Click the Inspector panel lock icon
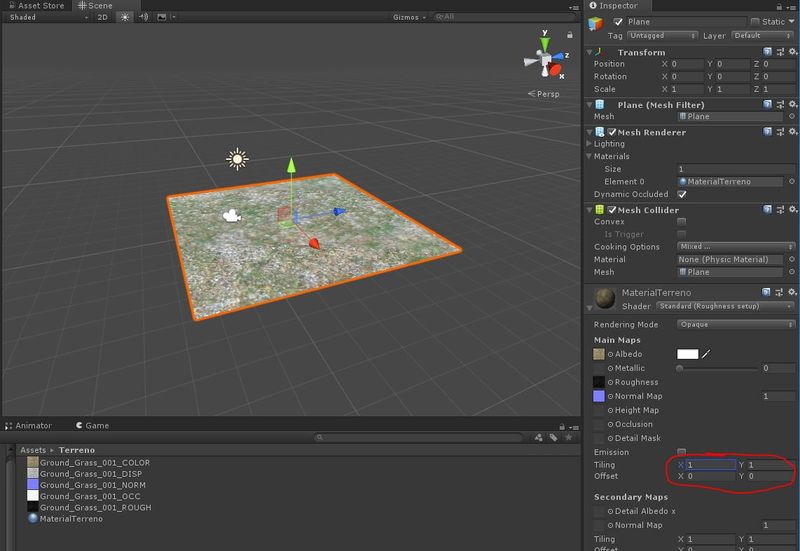Image resolution: width=800 pixels, height=551 pixels. [x=779, y=7]
